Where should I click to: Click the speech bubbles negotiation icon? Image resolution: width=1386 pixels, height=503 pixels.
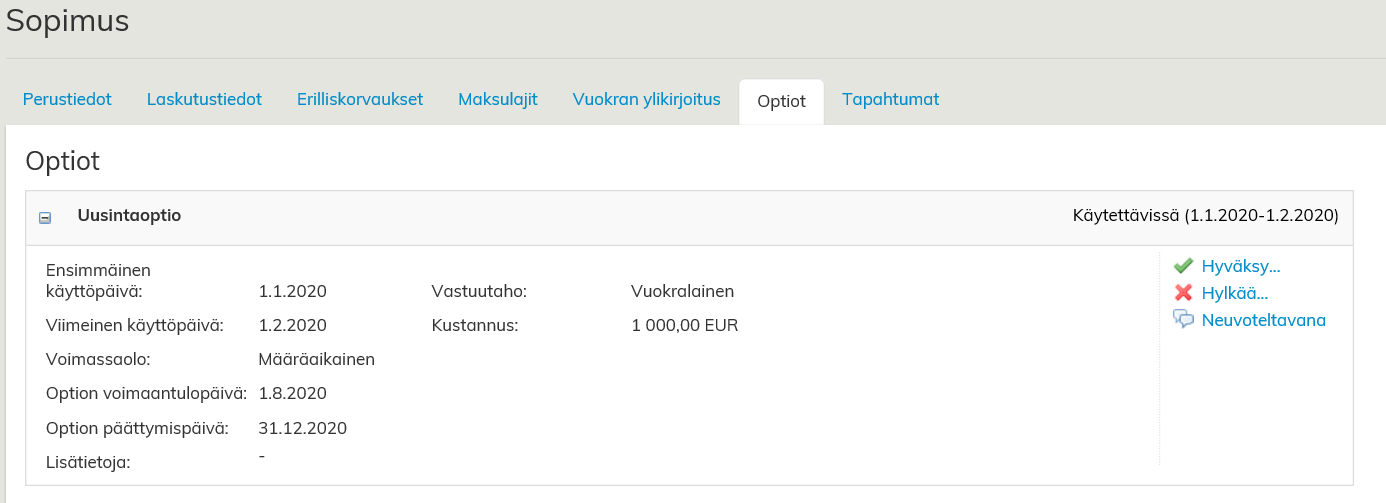tap(1183, 320)
